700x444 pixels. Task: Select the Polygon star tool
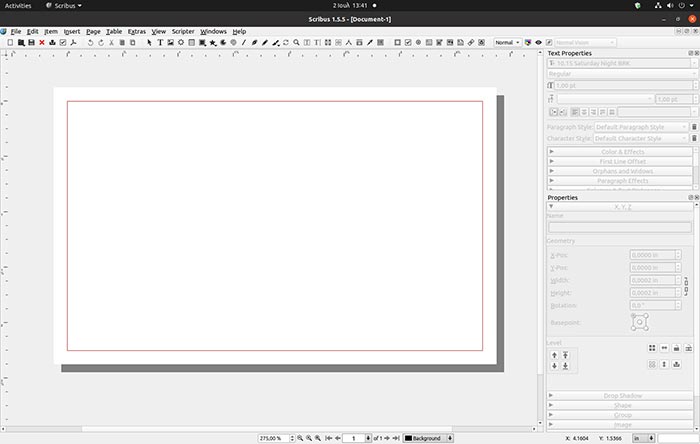213,42
